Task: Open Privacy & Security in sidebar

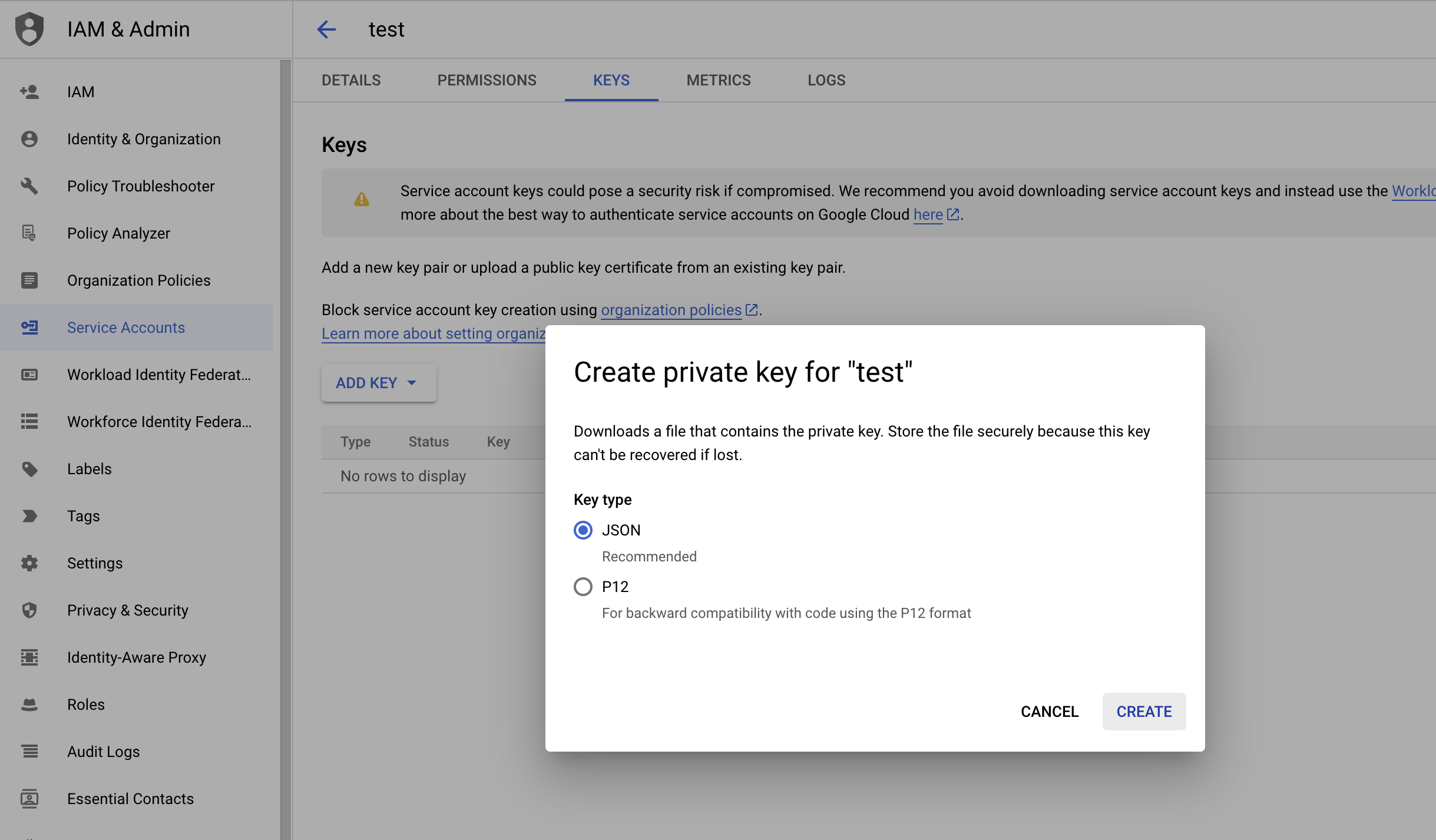Action: [137, 610]
